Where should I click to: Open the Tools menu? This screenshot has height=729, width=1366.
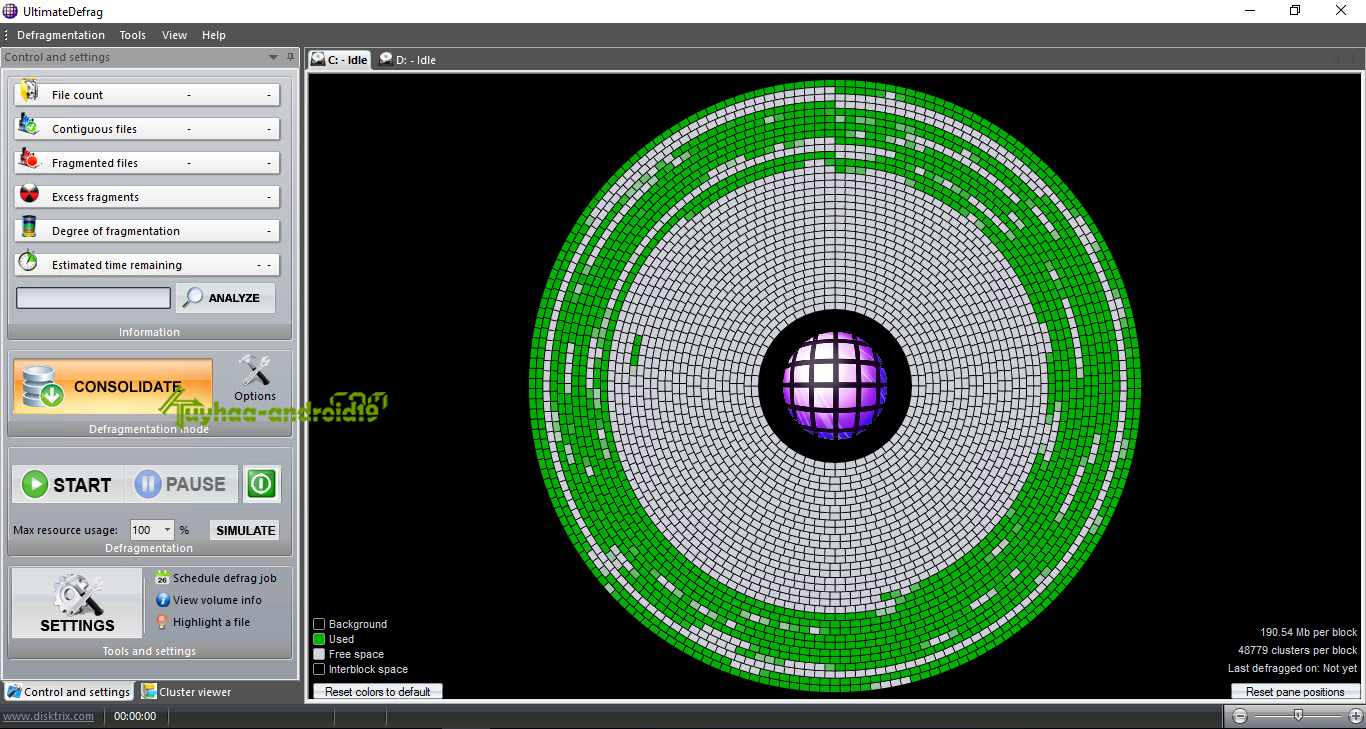coord(133,35)
